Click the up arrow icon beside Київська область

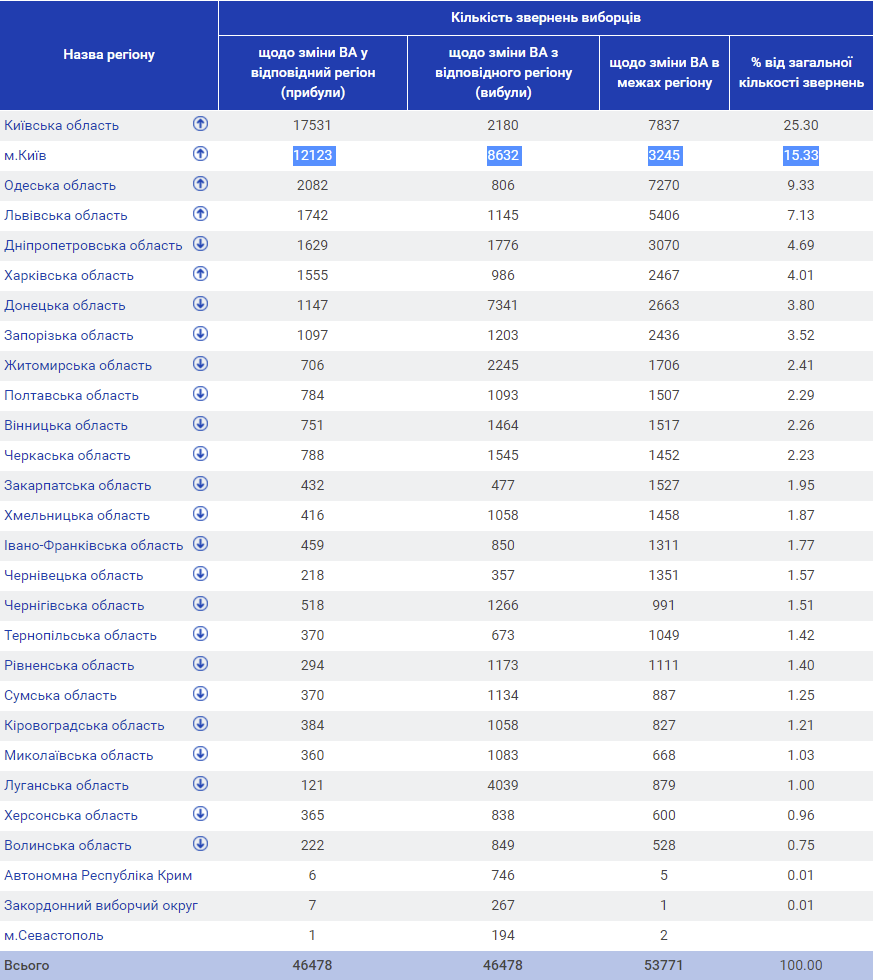[x=200, y=124]
